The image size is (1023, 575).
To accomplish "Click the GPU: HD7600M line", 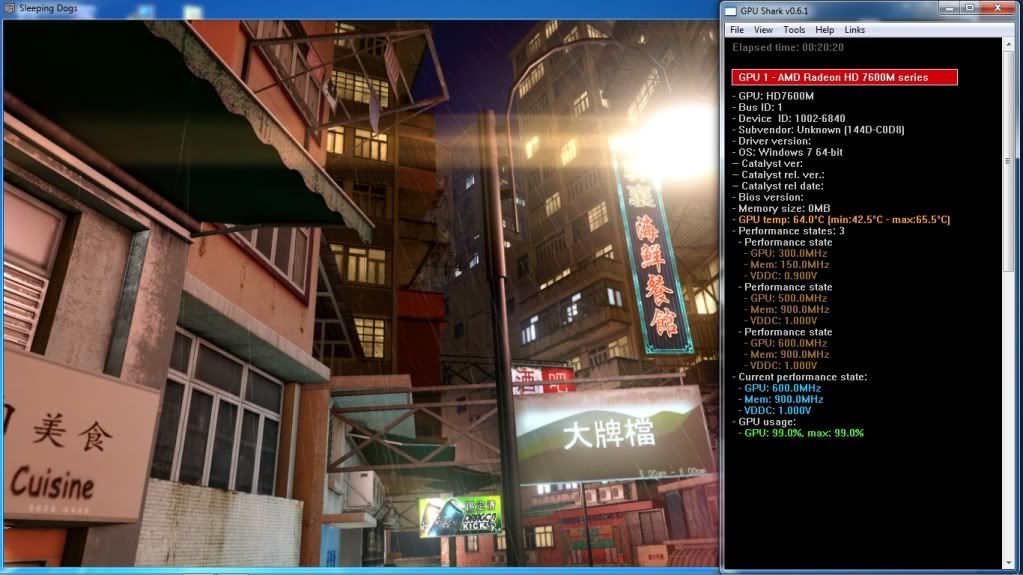I will (772, 96).
